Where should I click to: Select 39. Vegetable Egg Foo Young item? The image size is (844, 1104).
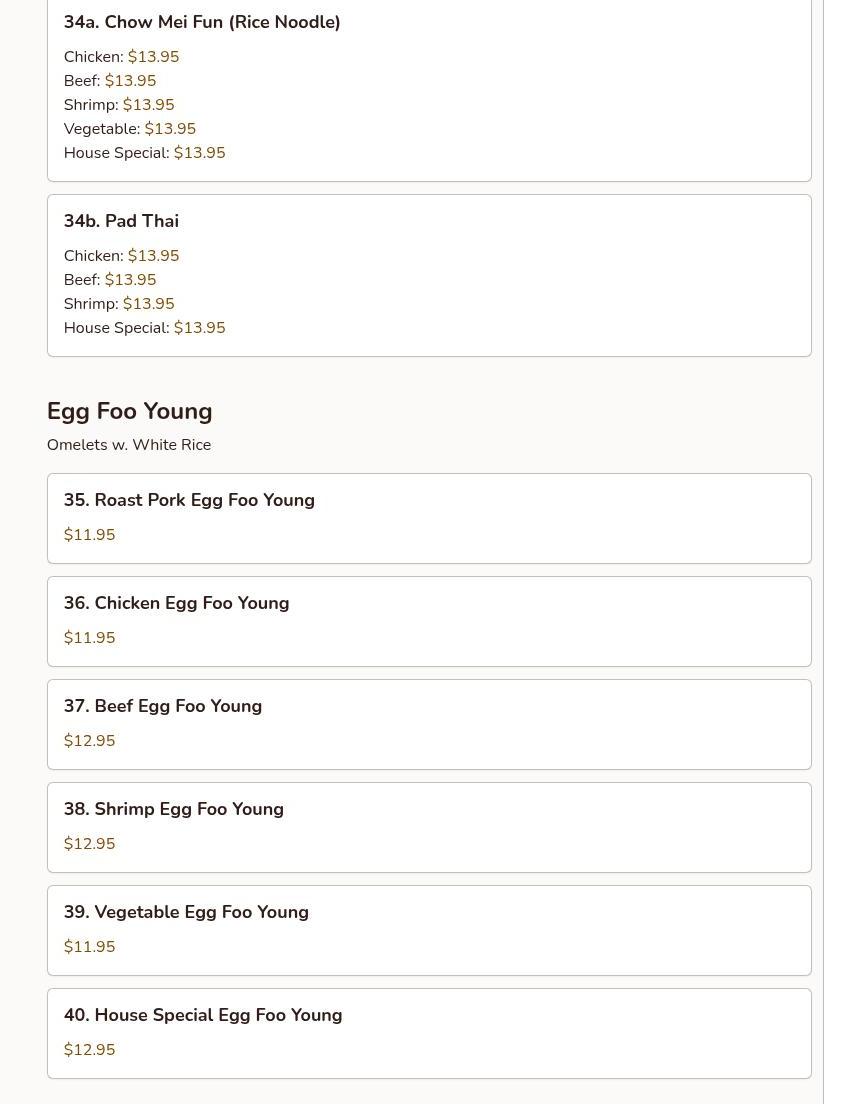click(x=186, y=912)
